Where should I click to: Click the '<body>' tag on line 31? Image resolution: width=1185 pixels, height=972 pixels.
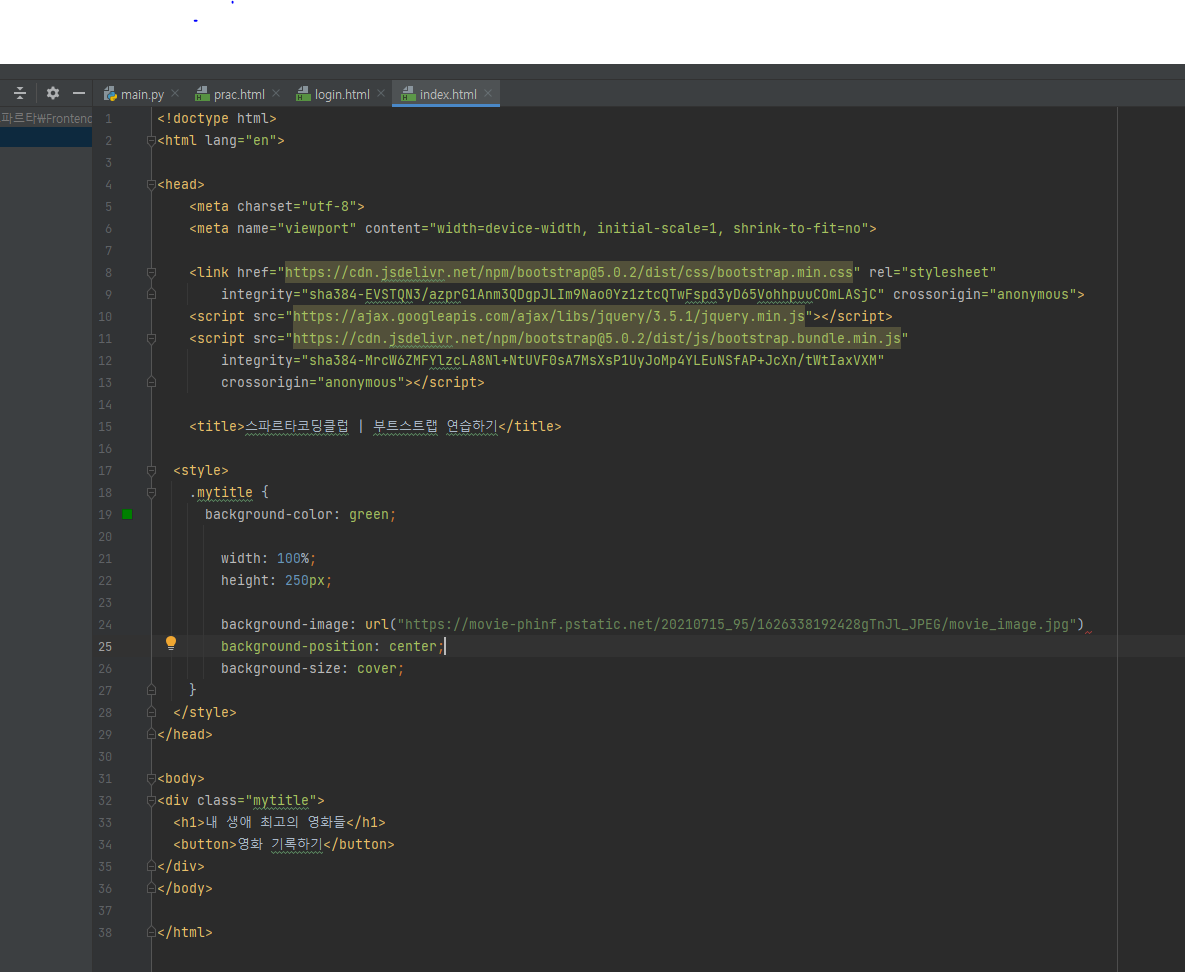pyautogui.click(x=181, y=779)
